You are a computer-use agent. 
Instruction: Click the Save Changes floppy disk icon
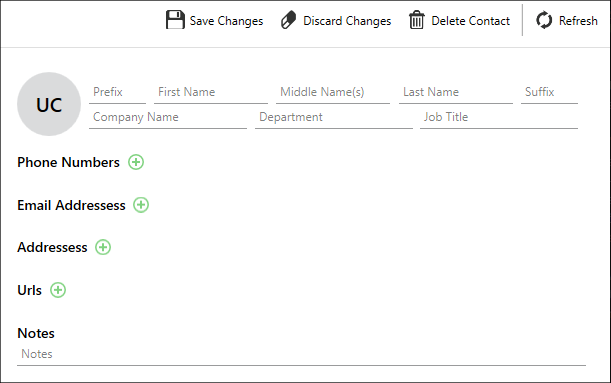point(175,20)
